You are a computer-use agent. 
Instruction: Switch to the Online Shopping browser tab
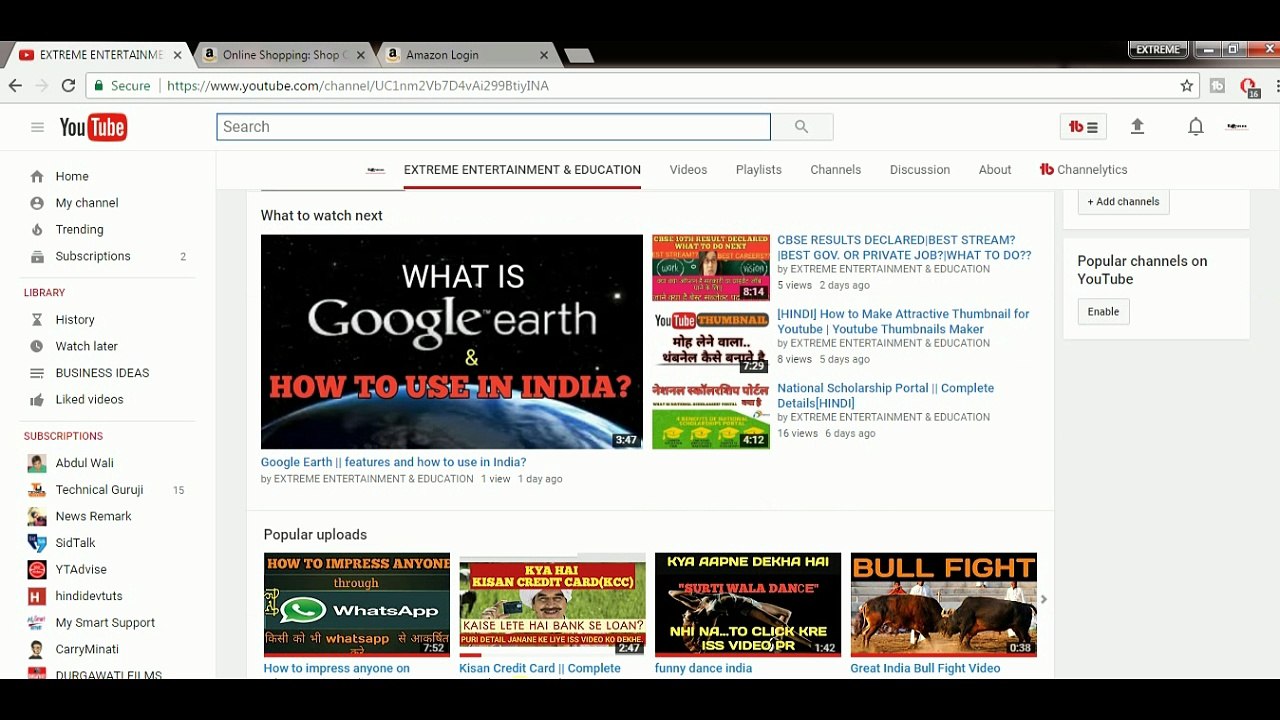point(284,55)
